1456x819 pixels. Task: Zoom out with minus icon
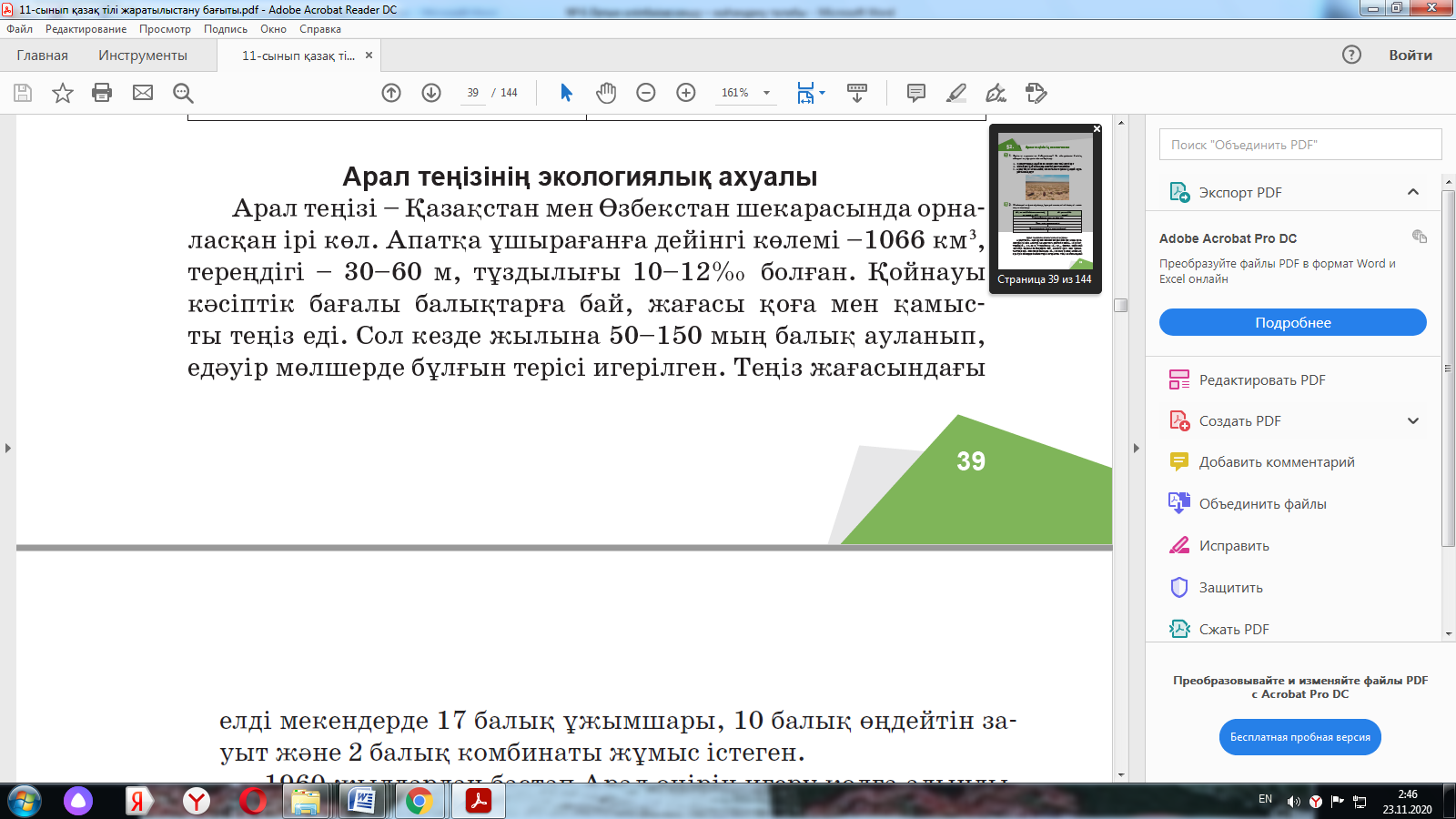click(646, 93)
